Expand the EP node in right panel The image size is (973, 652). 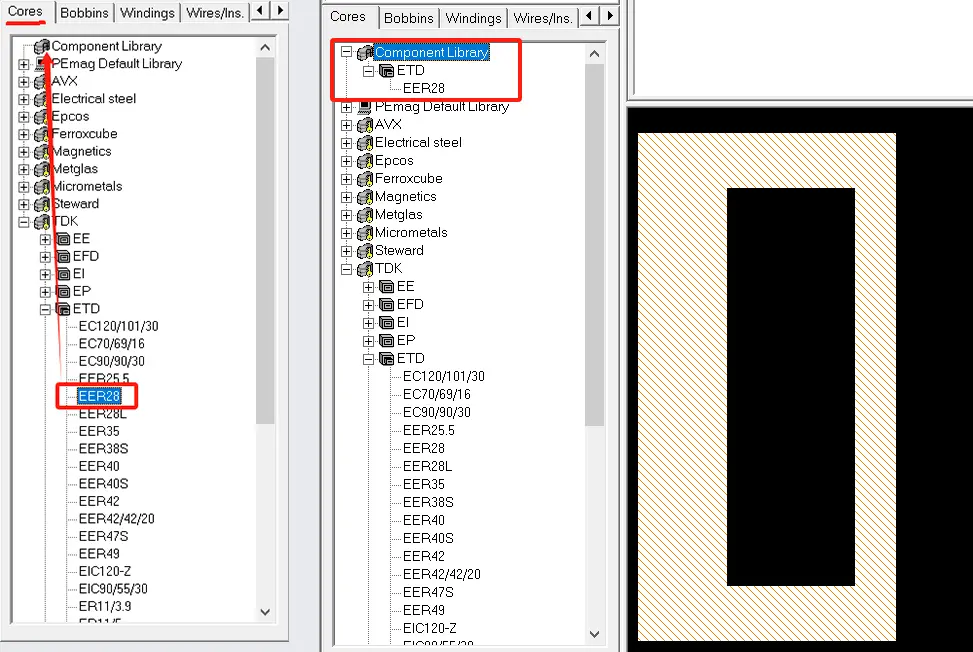pos(369,341)
